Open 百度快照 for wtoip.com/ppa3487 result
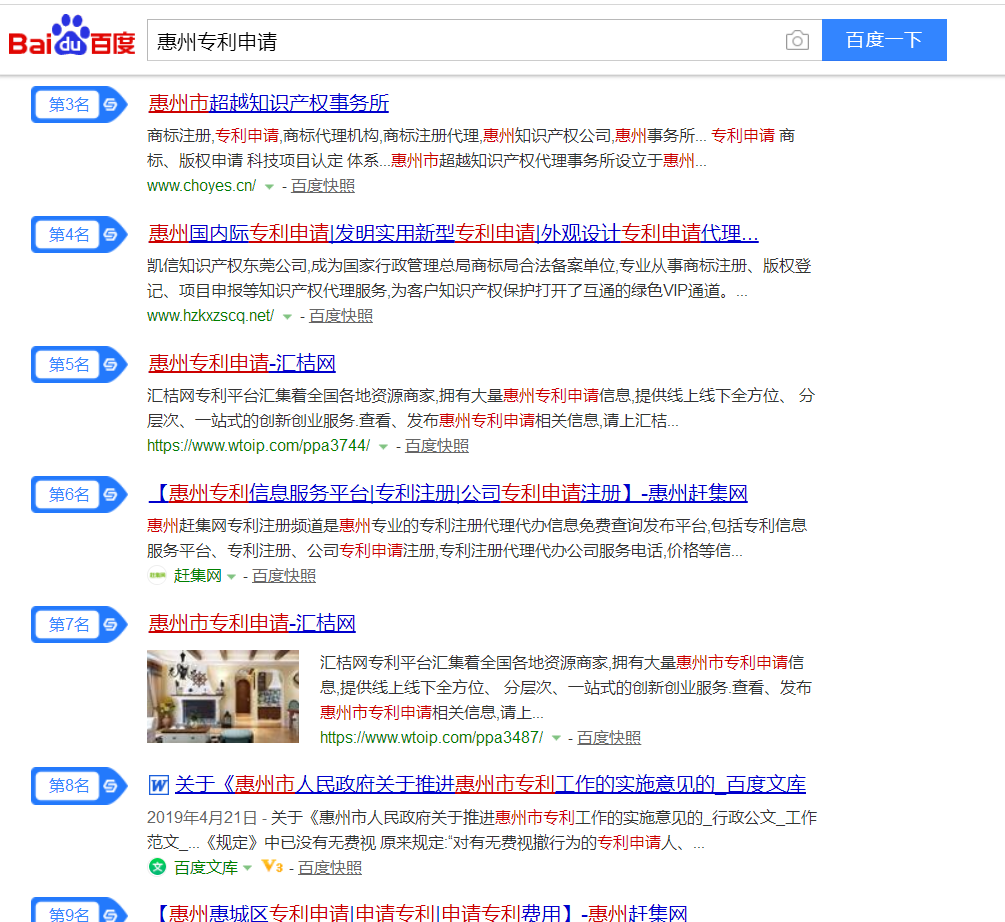 point(609,738)
